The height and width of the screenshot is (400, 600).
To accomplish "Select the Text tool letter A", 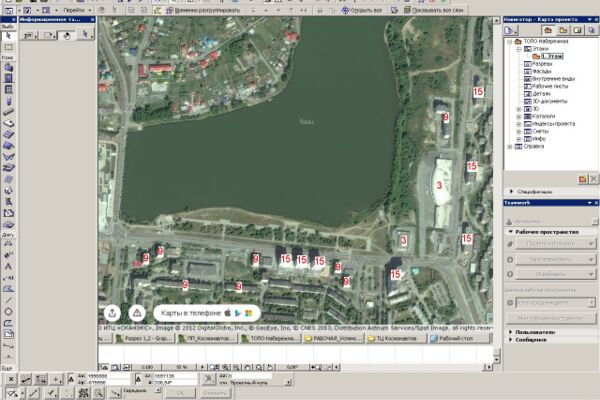I will (x=8, y=266).
